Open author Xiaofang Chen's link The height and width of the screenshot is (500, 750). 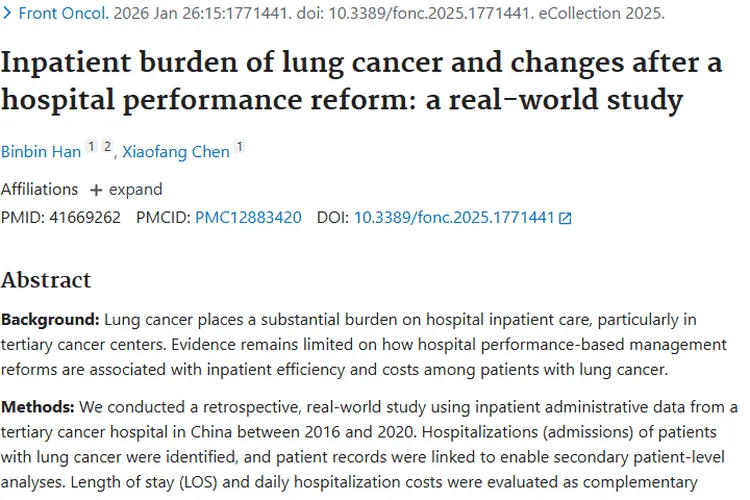[x=176, y=152]
